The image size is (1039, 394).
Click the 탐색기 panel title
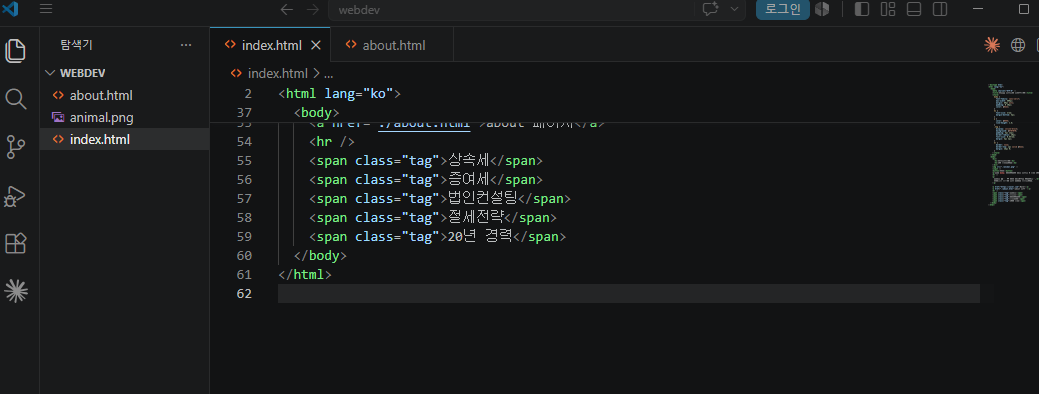(76, 45)
